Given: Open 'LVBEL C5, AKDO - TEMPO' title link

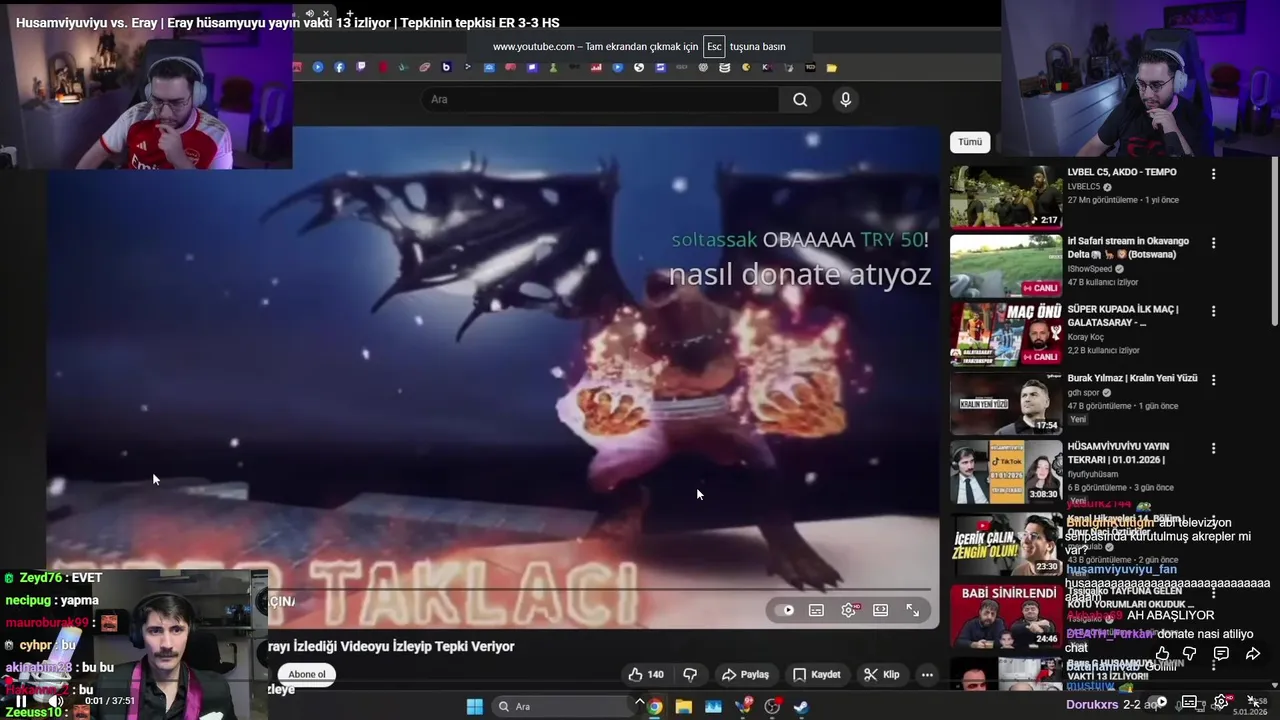Looking at the screenshot, I should point(1121,172).
